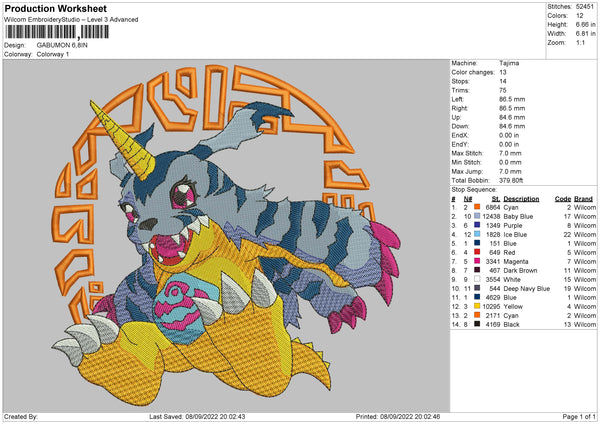This screenshot has width=600, height=424.
Task: Click the Blue swatch with 151 stitches
Action: (x=477, y=243)
